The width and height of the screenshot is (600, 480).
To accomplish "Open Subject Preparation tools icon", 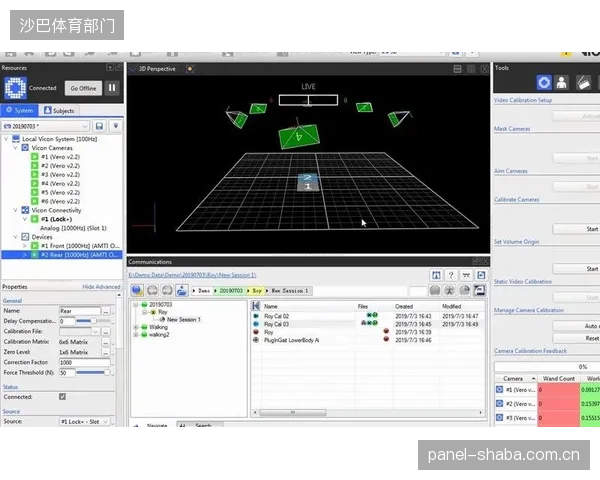I will click(x=562, y=83).
